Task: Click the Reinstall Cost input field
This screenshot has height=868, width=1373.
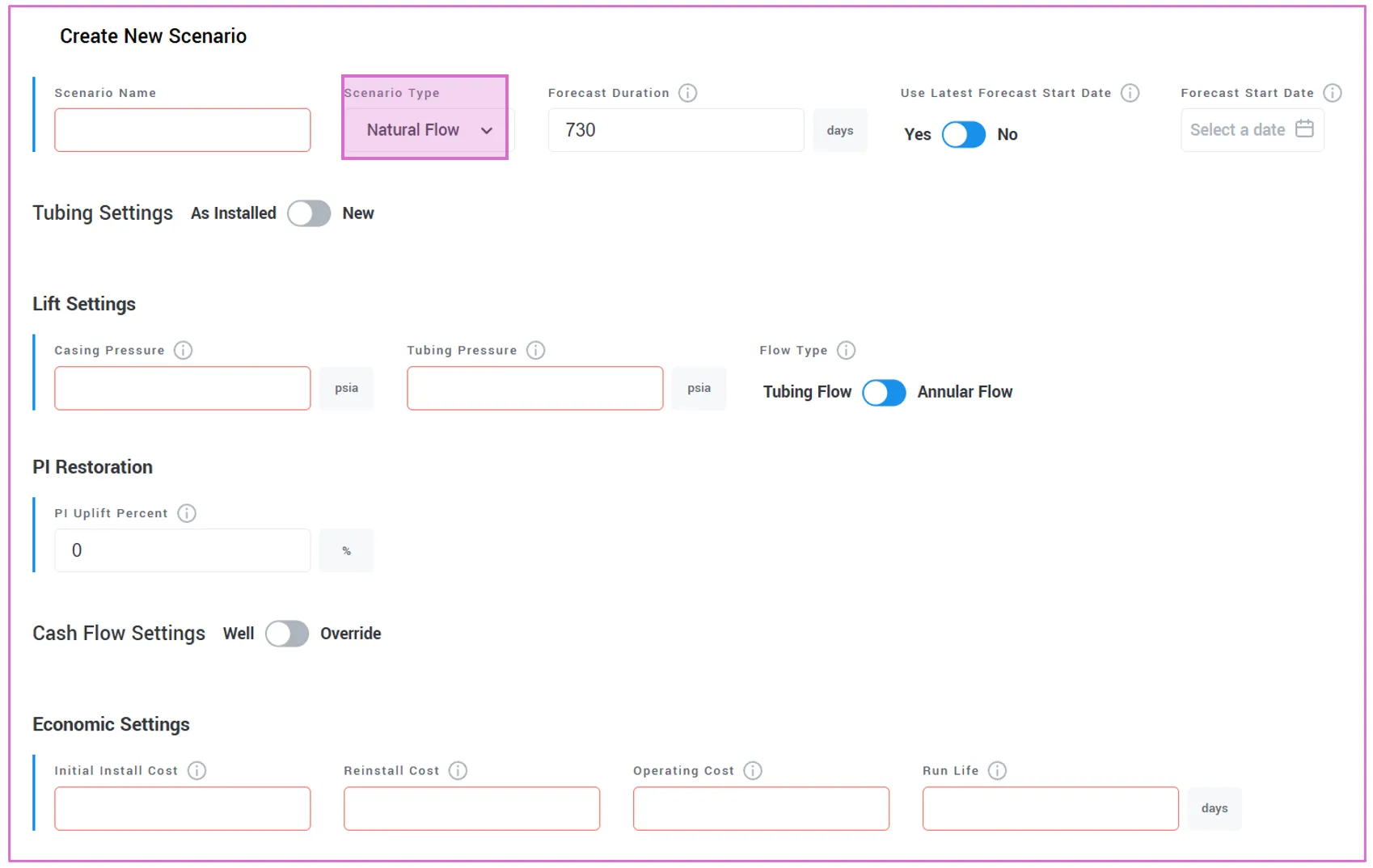Action: [472, 808]
